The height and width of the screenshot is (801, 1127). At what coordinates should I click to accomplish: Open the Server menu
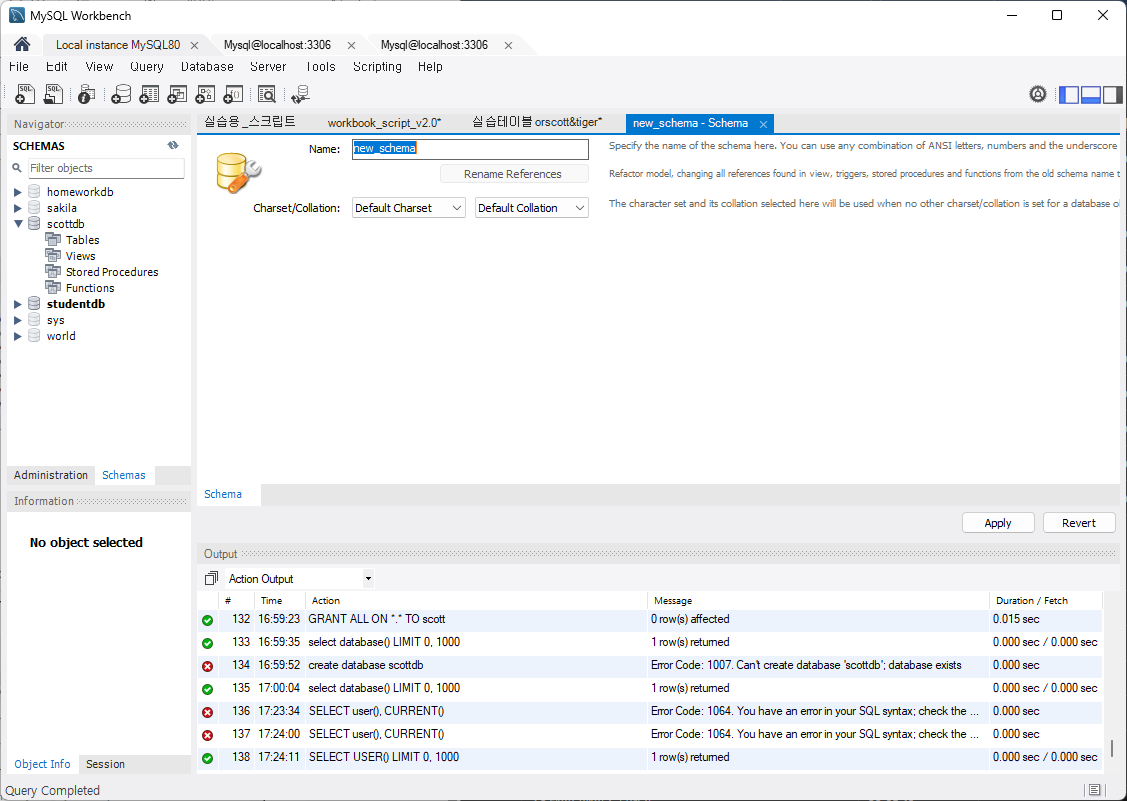268,66
